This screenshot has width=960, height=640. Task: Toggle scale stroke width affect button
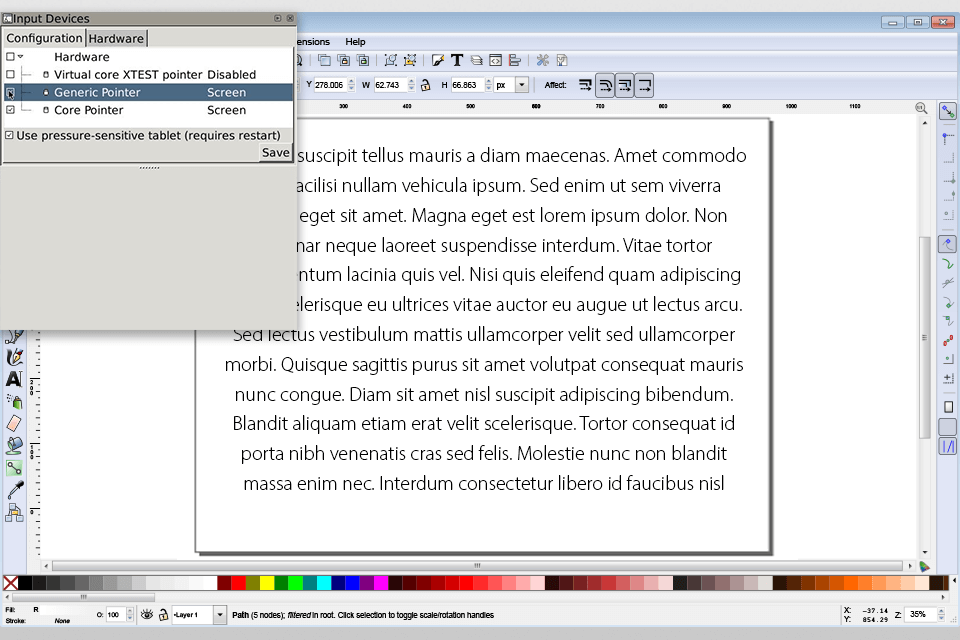point(585,85)
